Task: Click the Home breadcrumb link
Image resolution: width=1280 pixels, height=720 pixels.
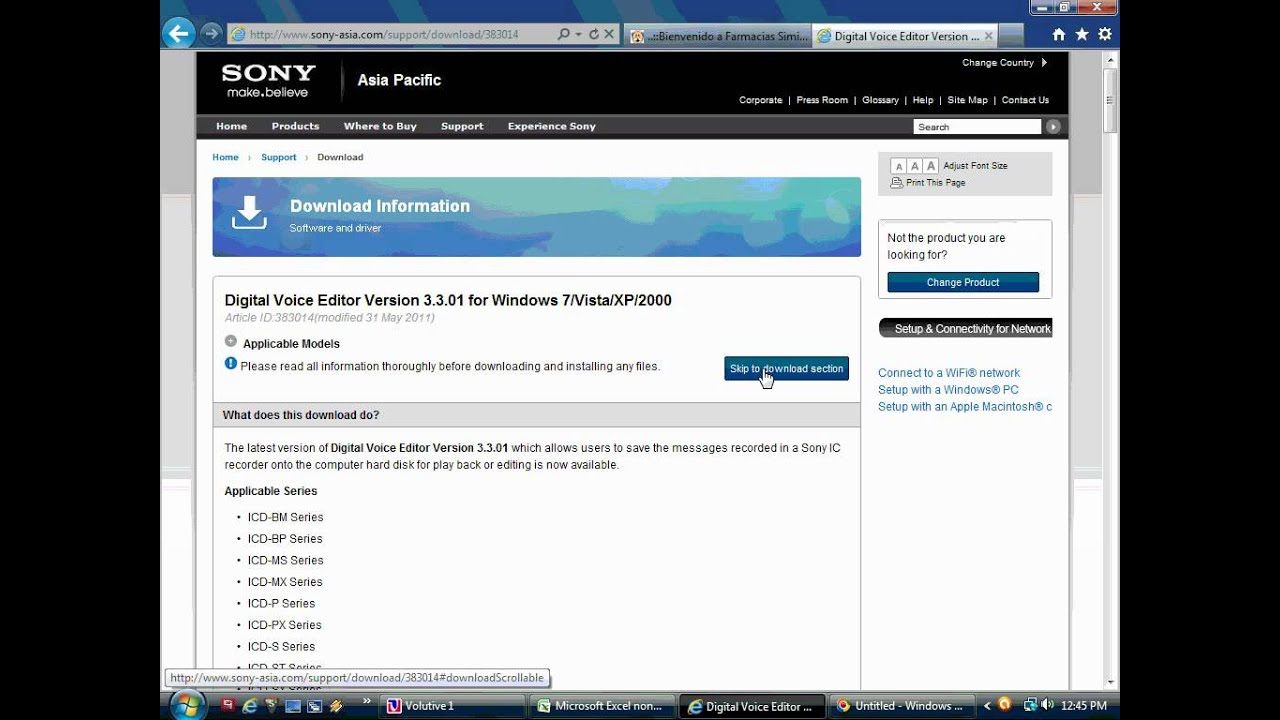Action: (225, 157)
